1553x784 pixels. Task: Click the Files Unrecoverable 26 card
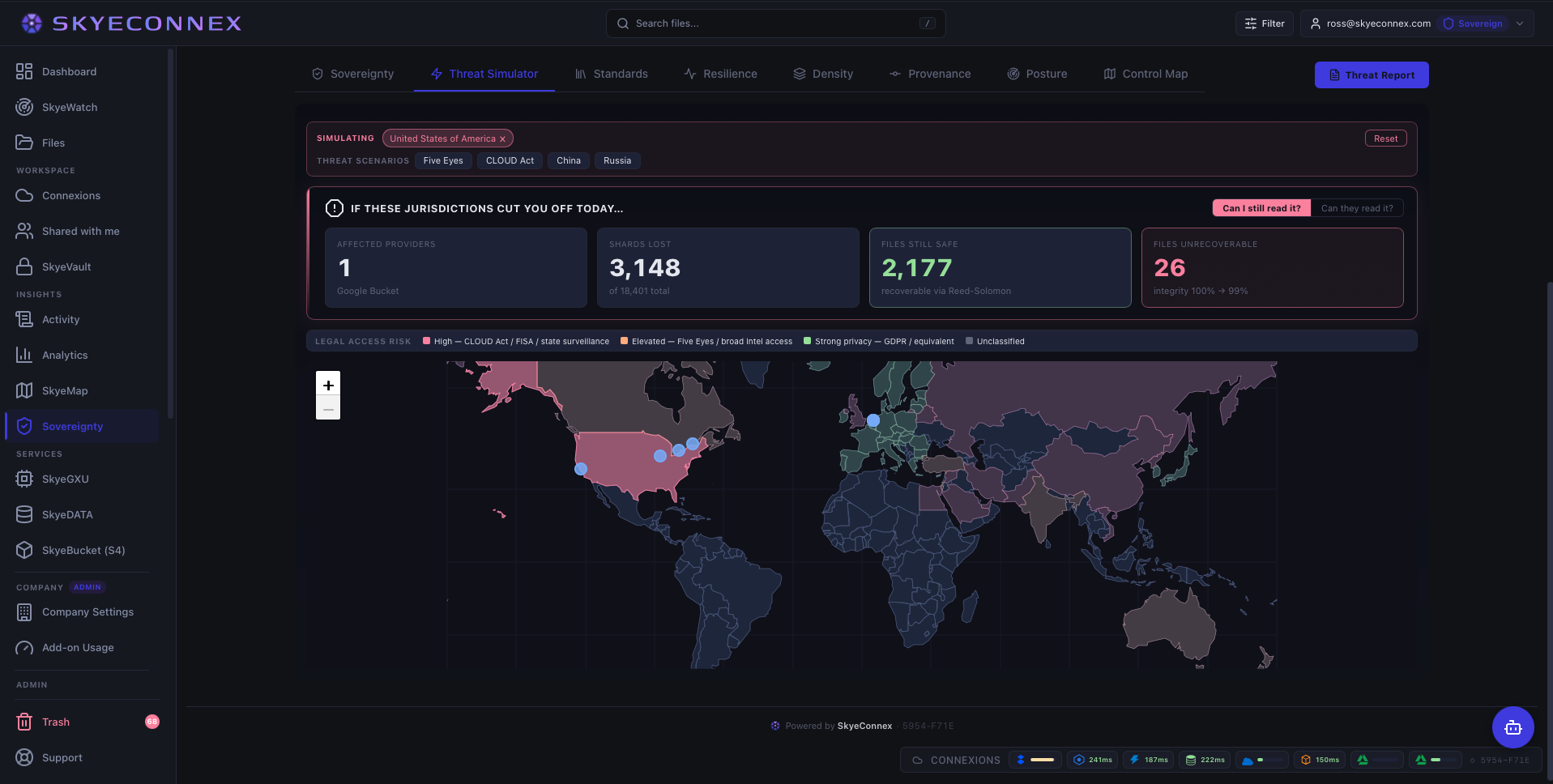pyautogui.click(x=1272, y=267)
